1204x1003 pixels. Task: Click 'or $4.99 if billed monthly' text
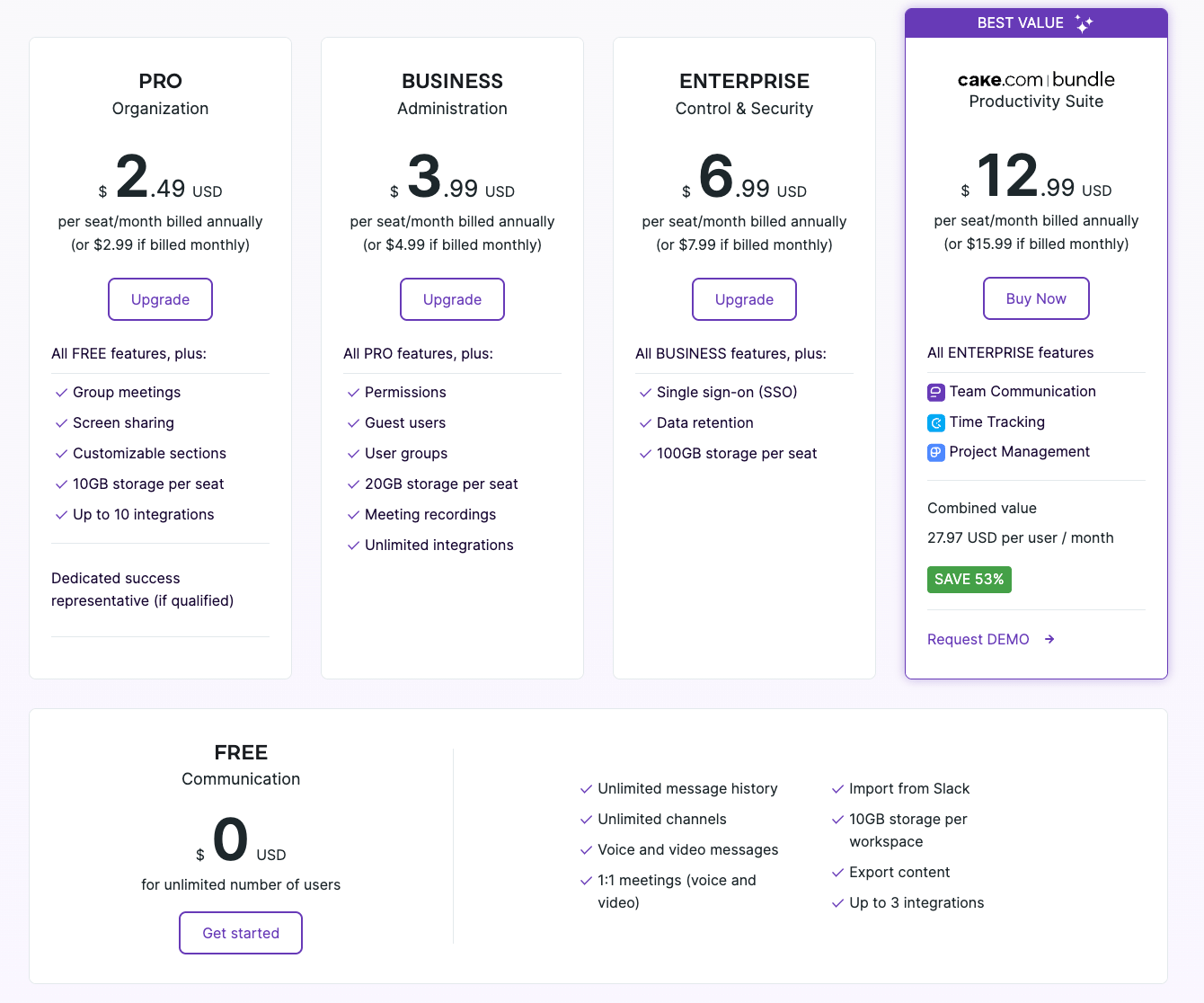click(452, 245)
